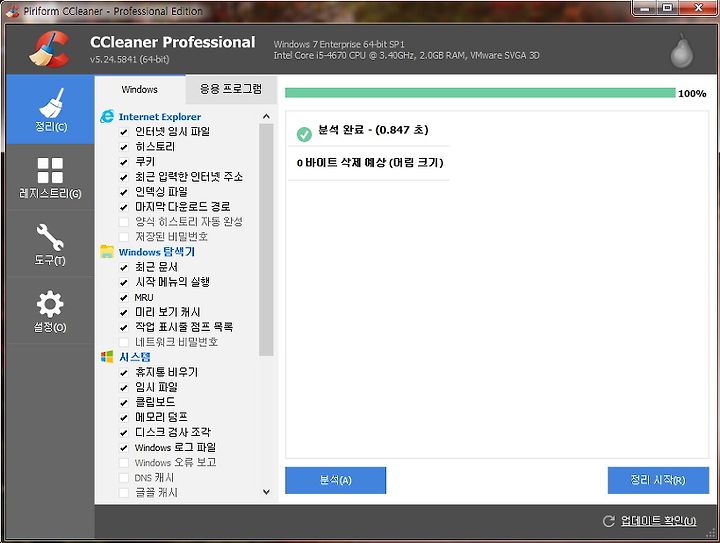Image resolution: width=720 pixels, height=543 pixels.
Task: Open the 레지스트리(G) registry section
Action: 50,178
